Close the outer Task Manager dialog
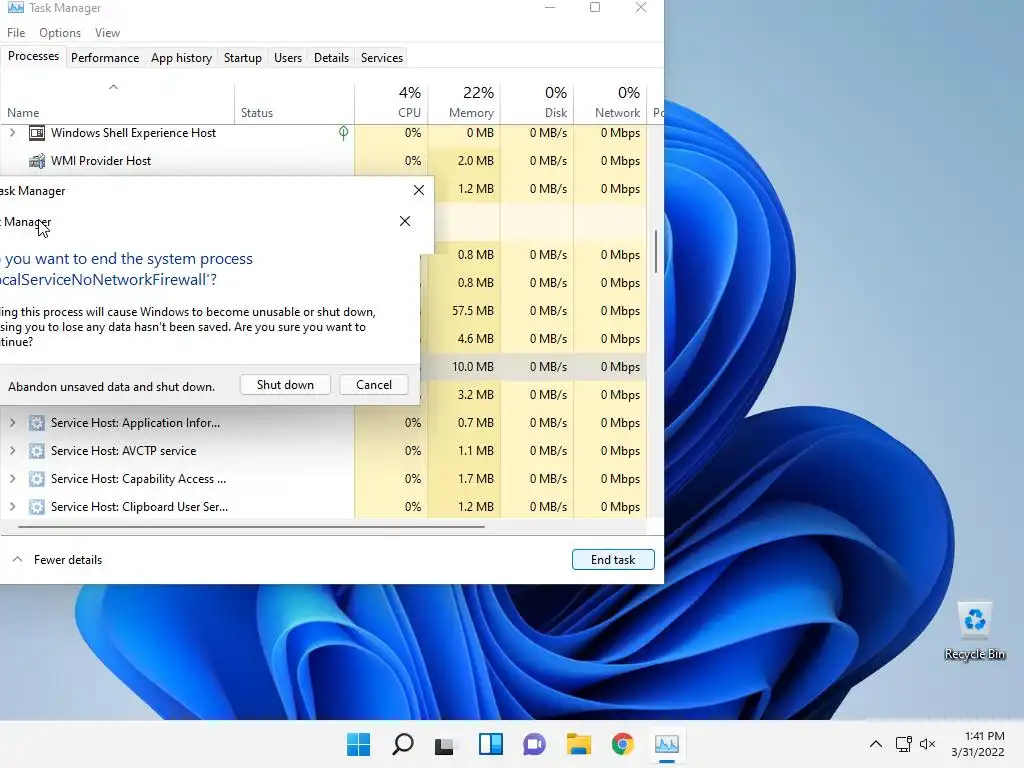The height and width of the screenshot is (768, 1024). (419, 190)
